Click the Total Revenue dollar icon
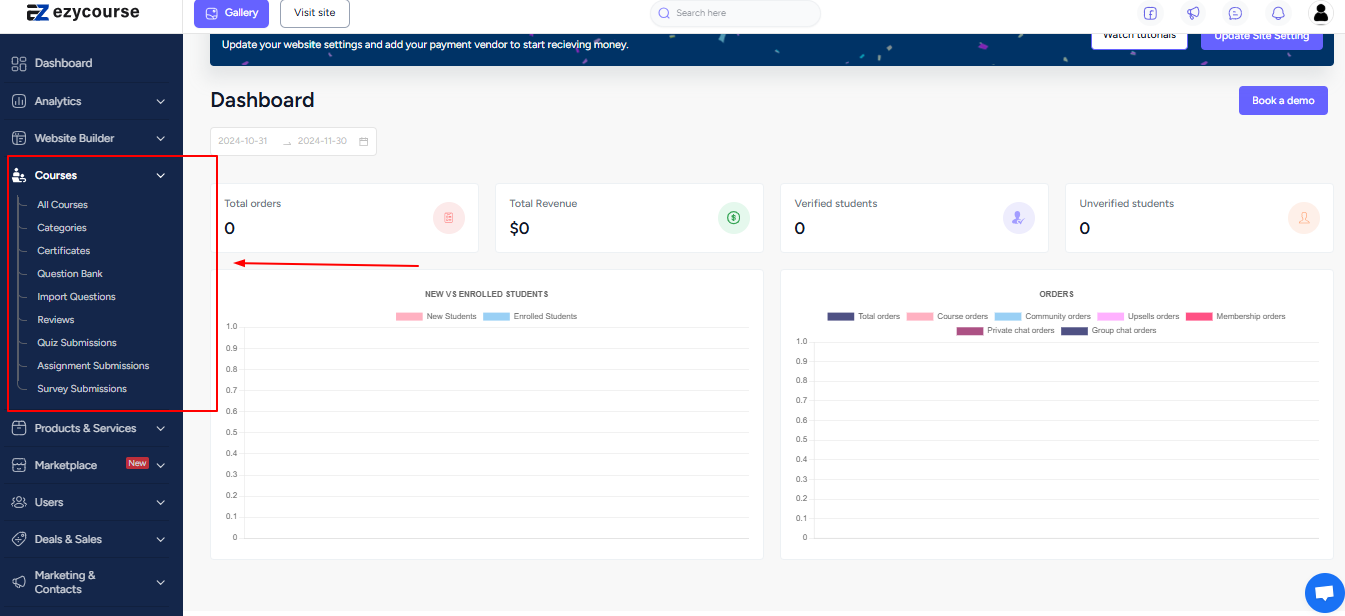 coord(734,217)
